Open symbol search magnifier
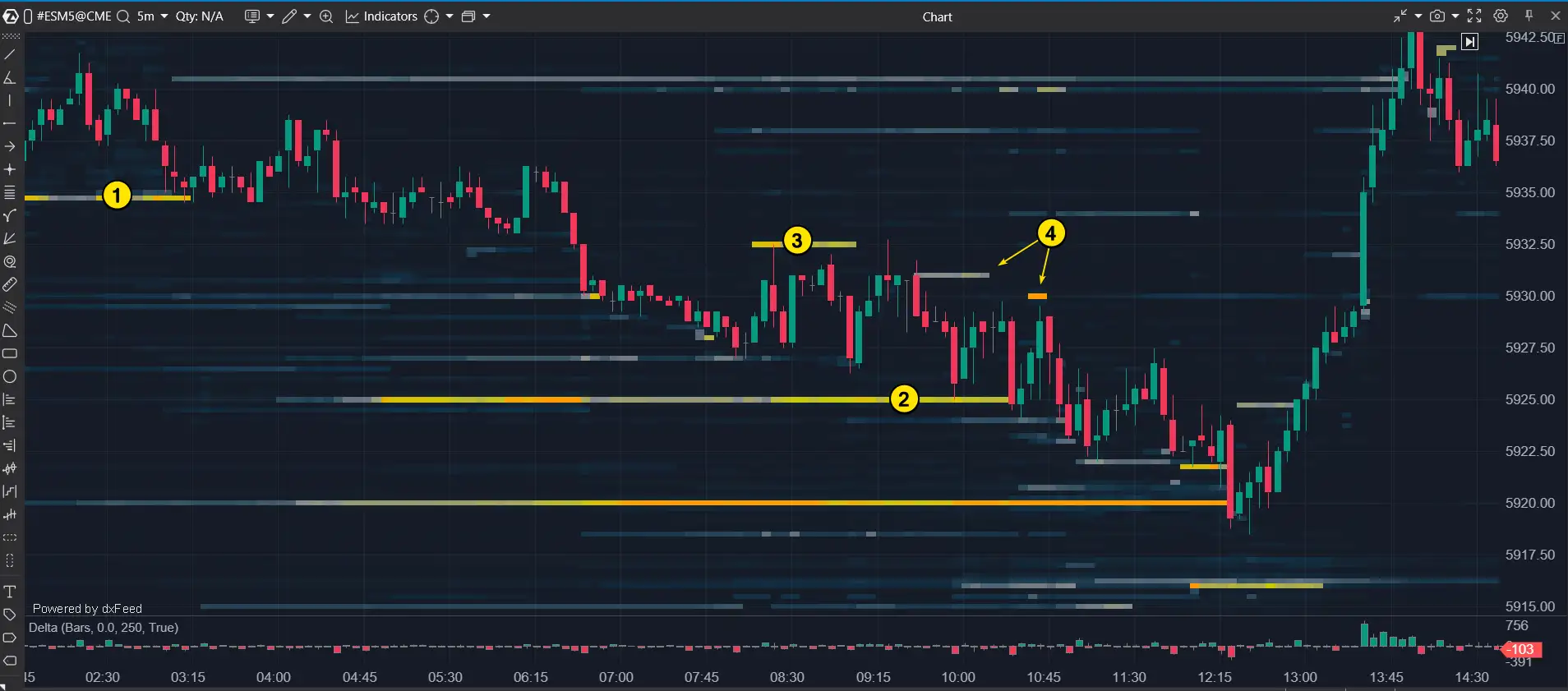 click(123, 16)
